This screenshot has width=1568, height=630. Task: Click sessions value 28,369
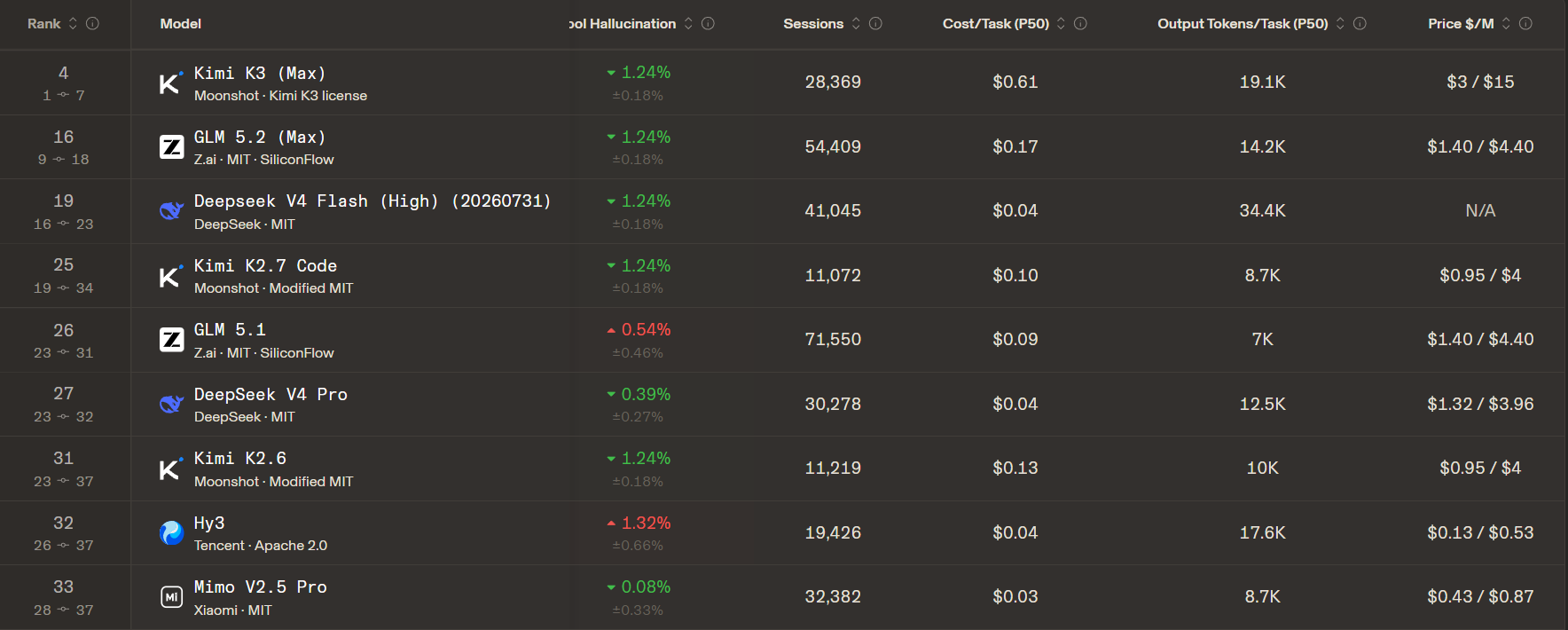pyautogui.click(x=833, y=83)
